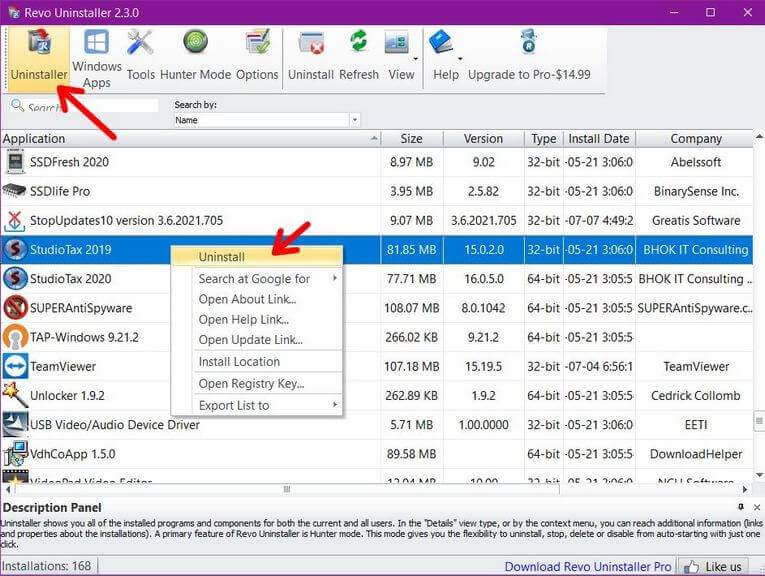This screenshot has height=576, width=765.
Task: Open the Help book icon
Action: tap(441, 42)
